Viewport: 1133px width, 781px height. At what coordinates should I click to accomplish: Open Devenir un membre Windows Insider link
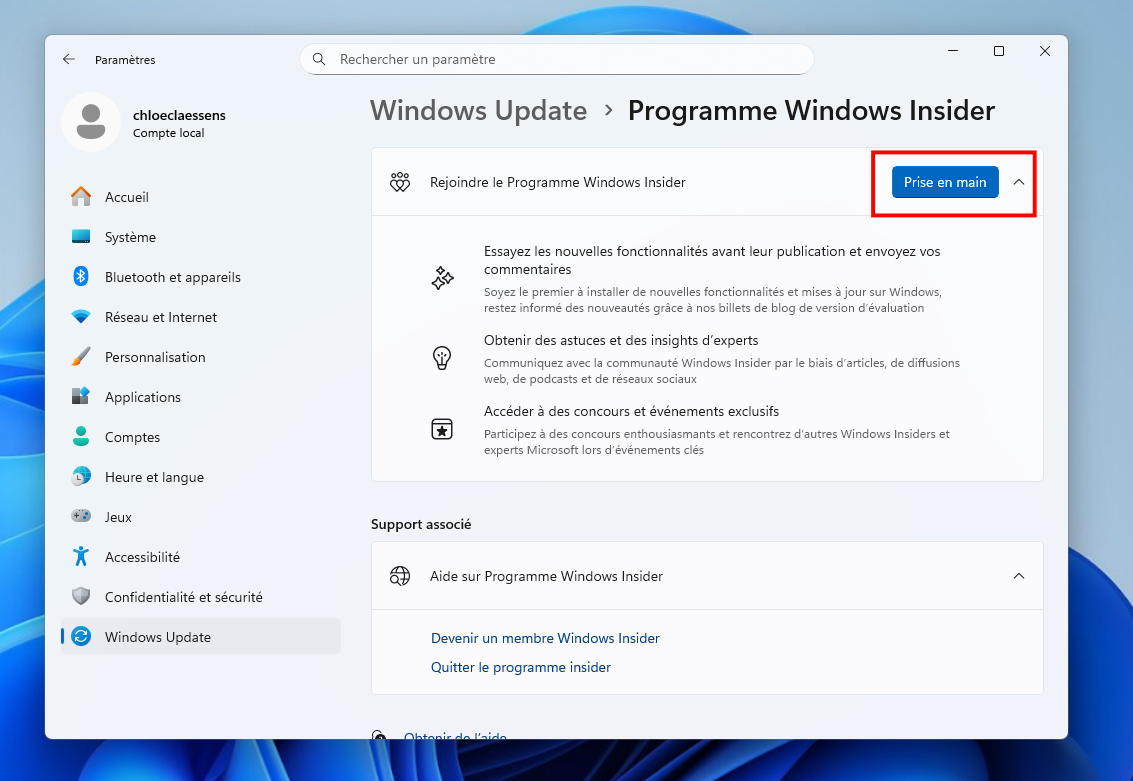point(545,638)
